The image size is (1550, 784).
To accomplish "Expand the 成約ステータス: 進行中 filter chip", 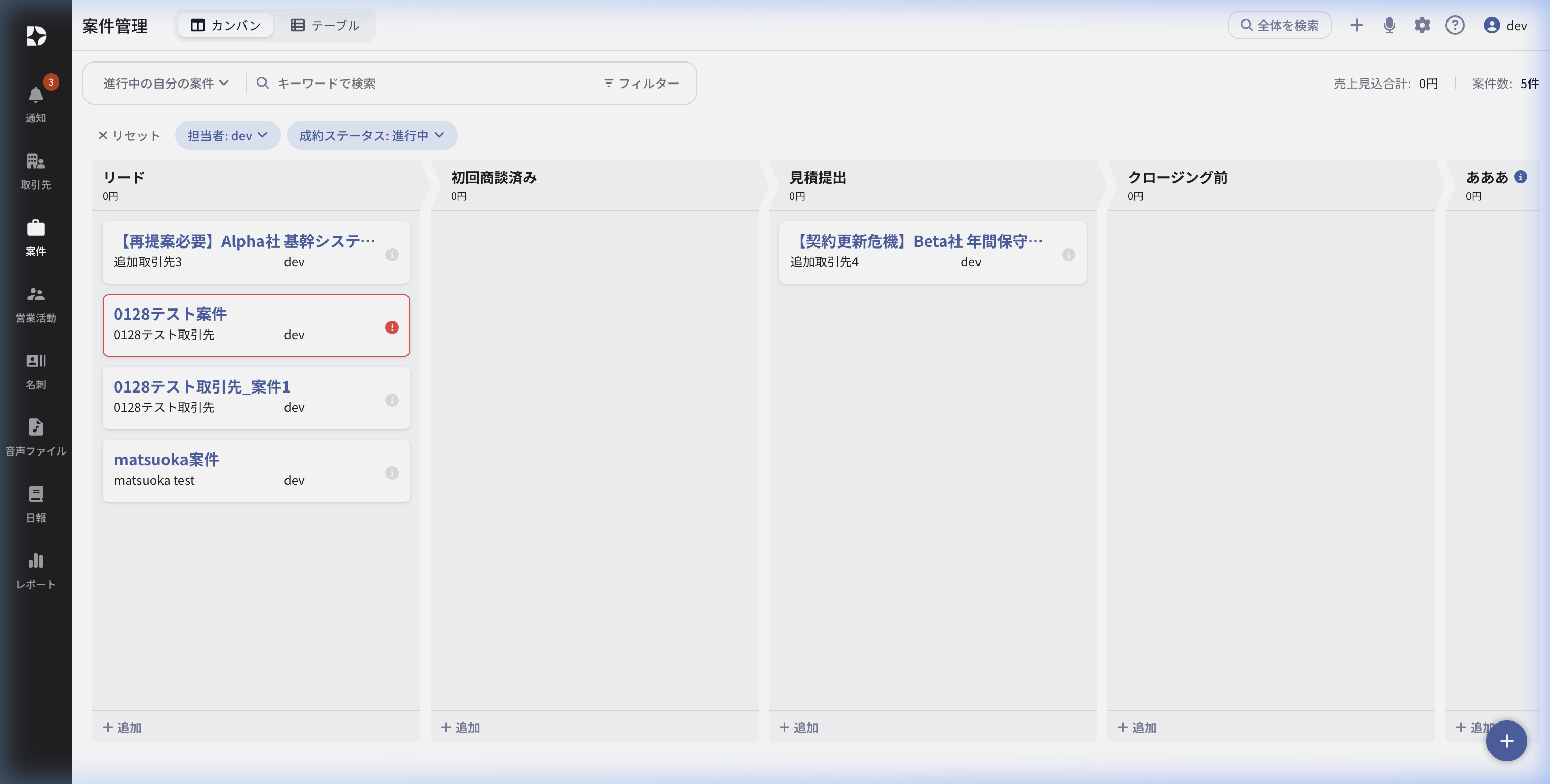I will pyautogui.click(x=371, y=135).
